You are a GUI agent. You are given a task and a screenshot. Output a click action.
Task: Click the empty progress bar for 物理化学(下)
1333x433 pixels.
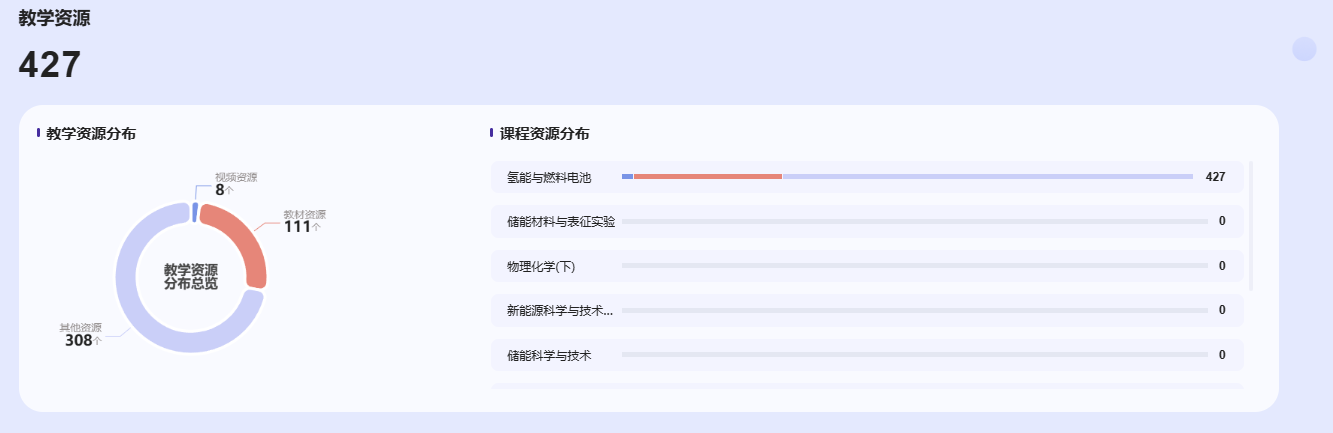(x=914, y=266)
